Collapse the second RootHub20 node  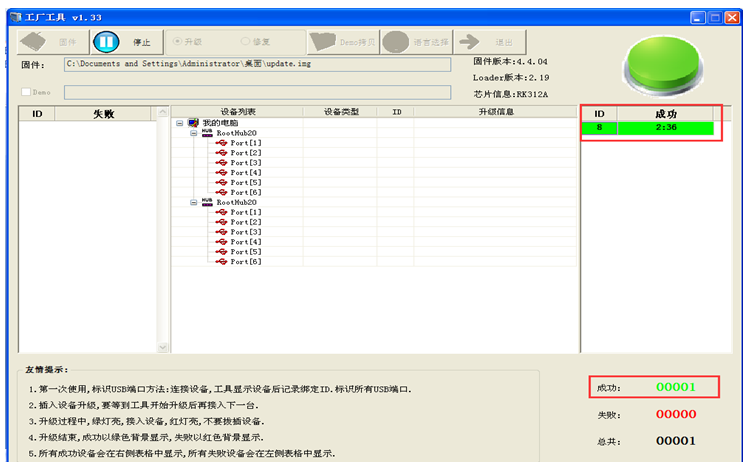(193, 202)
